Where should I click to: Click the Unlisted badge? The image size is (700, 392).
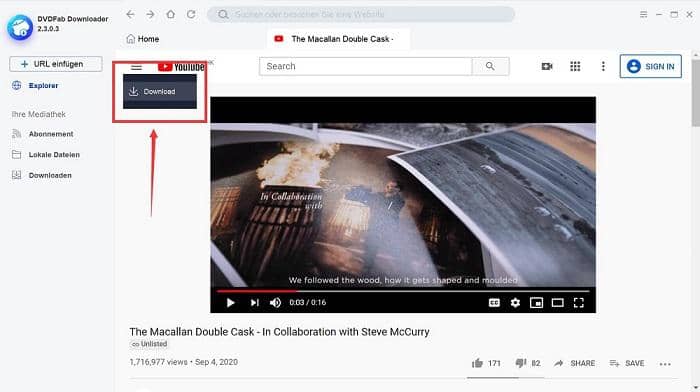[149, 344]
